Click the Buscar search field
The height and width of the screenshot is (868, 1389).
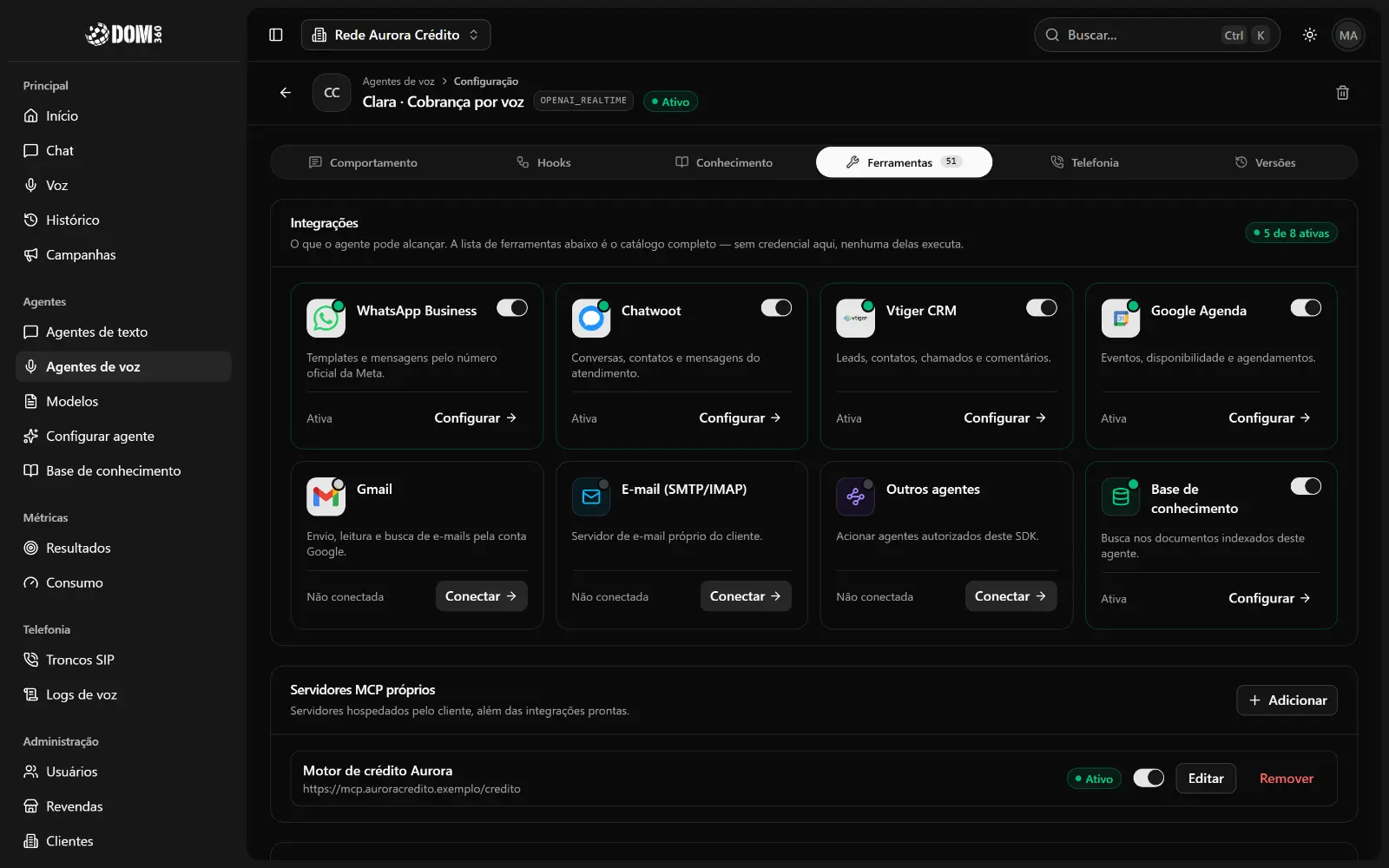coord(1156,35)
